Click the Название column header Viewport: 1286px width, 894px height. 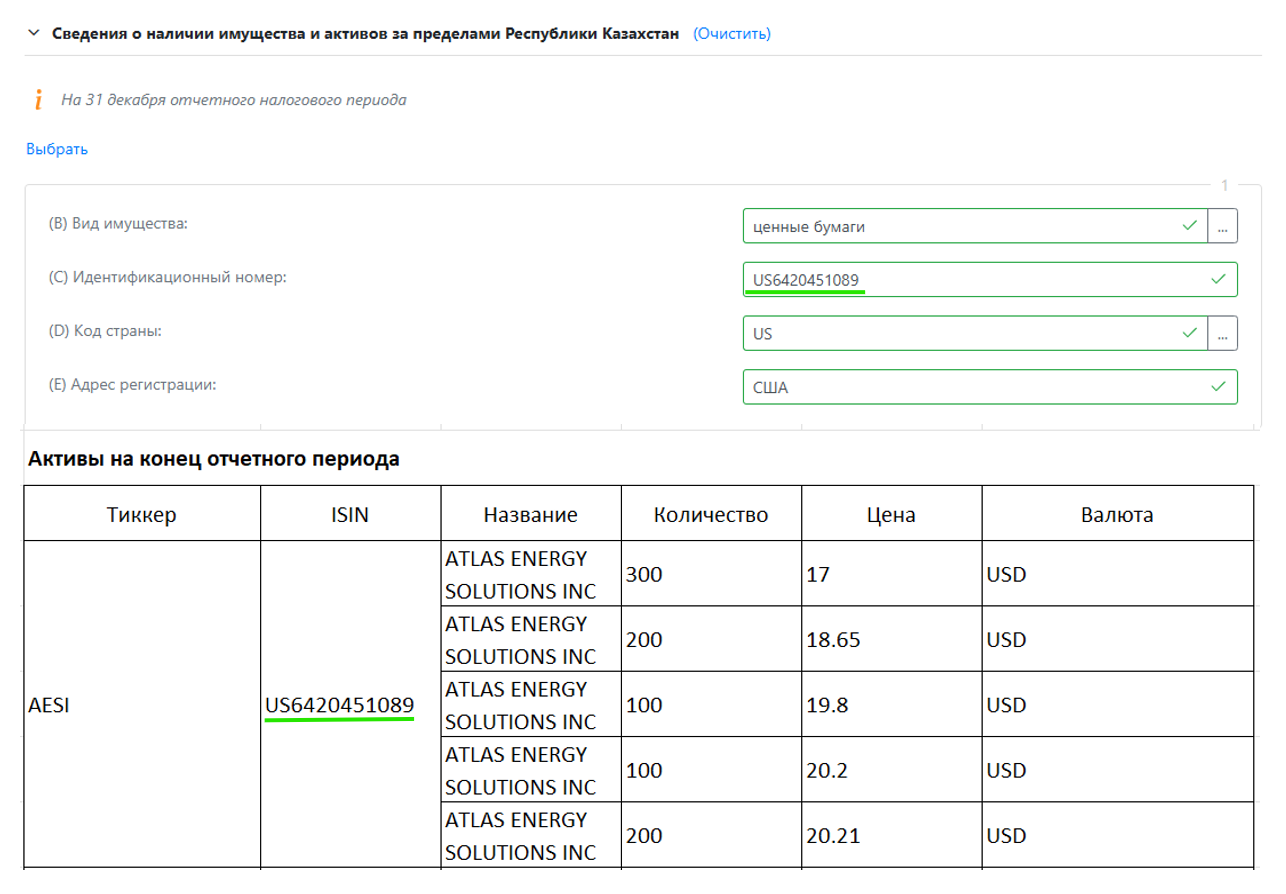531,515
